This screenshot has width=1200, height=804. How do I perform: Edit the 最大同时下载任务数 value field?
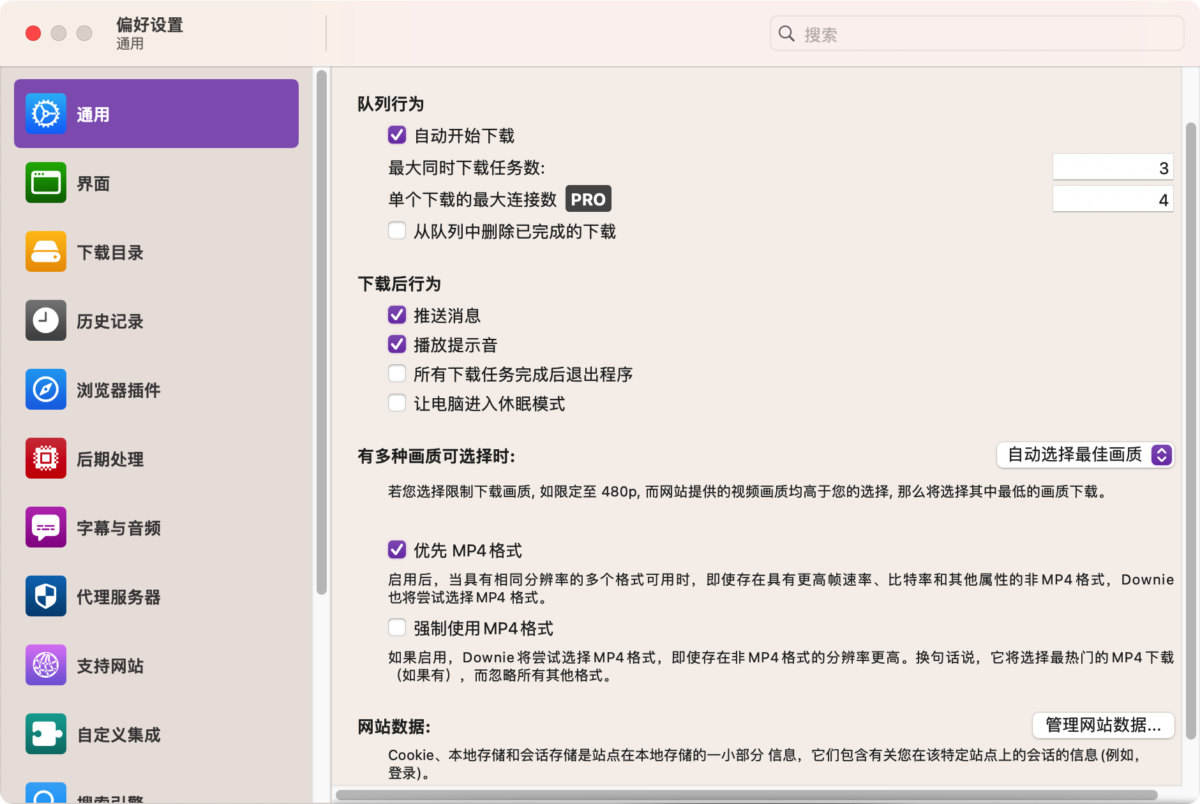[1112, 166]
